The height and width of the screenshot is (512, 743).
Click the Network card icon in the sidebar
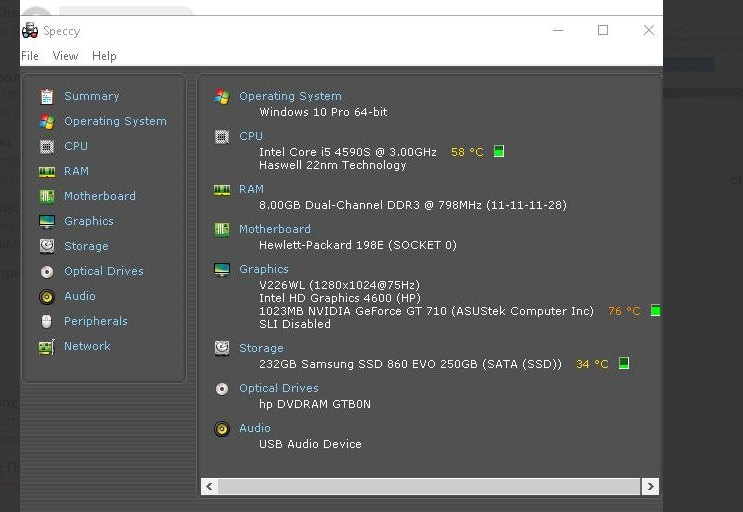pyautogui.click(x=46, y=347)
